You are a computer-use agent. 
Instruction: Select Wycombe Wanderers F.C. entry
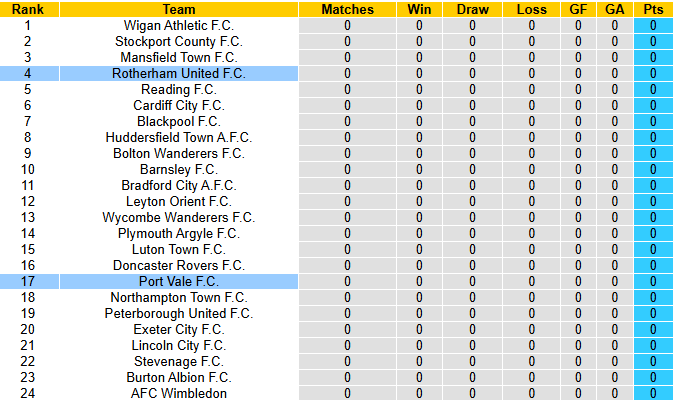[179, 217]
